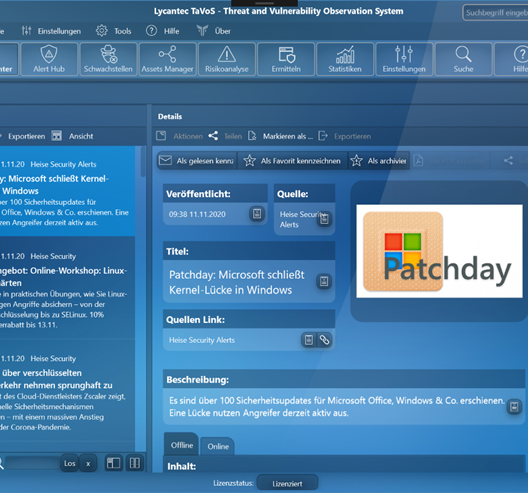Click the Lizenziert license status button
Image resolution: width=528 pixels, height=493 pixels.
[287, 484]
